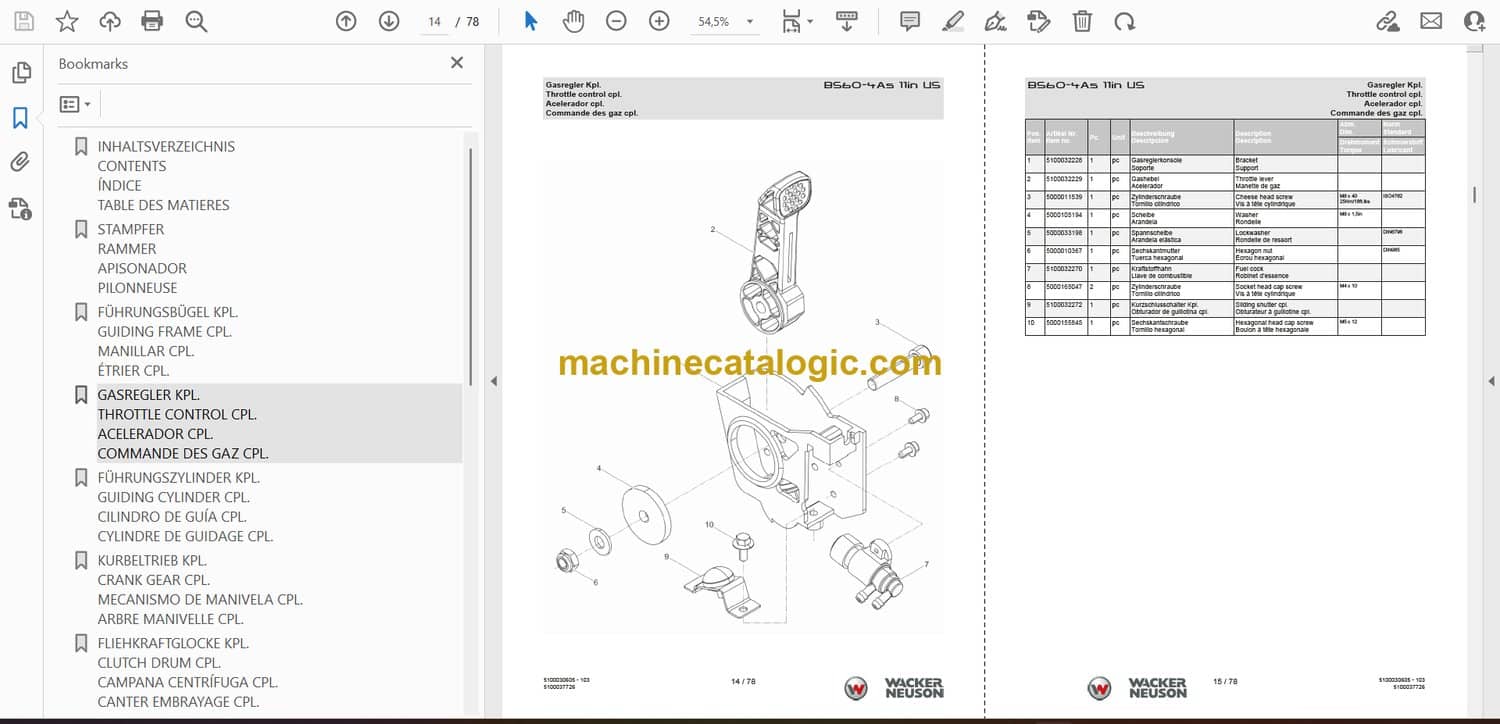Click the share link icon
The height and width of the screenshot is (724, 1500).
(1387, 21)
